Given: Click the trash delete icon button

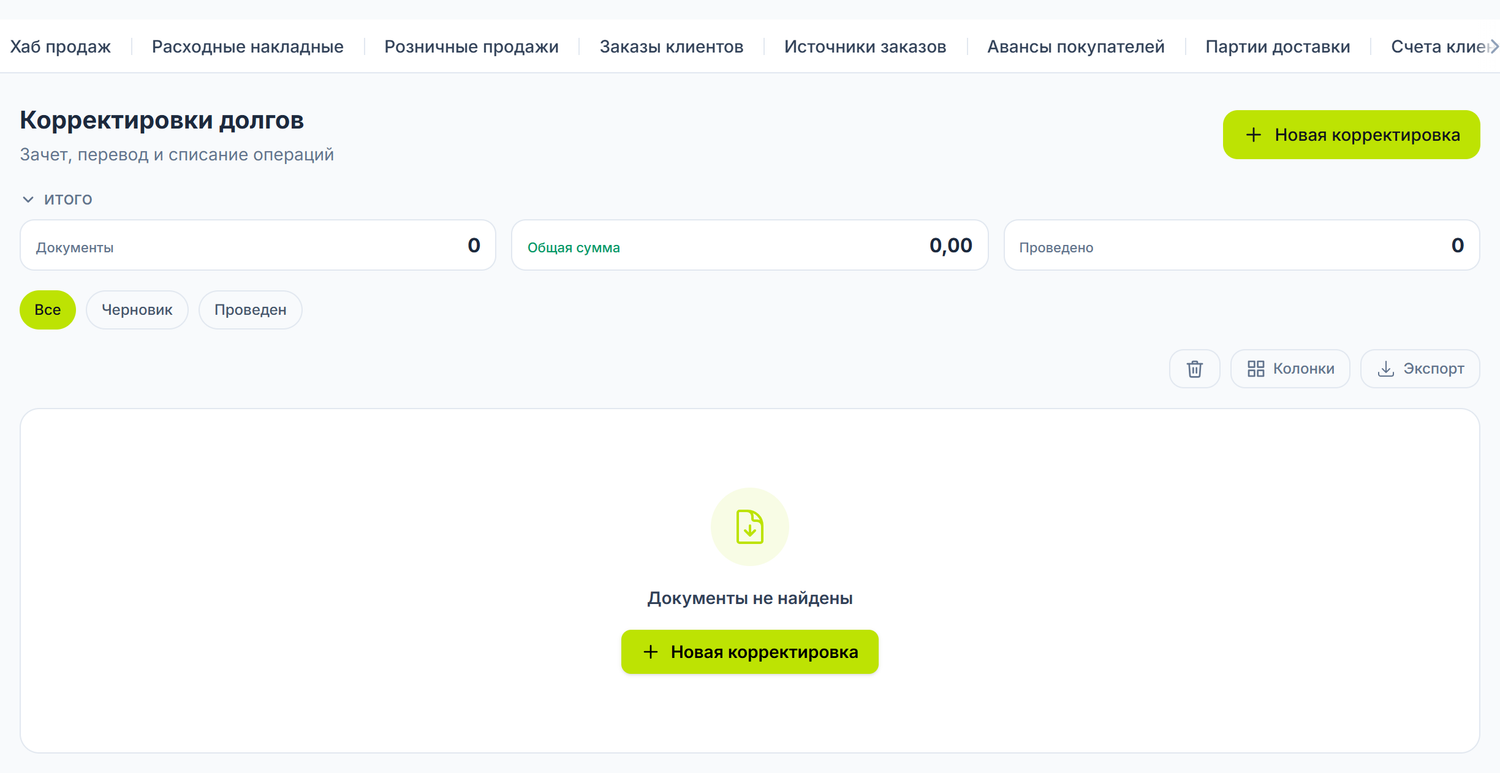Looking at the screenshot, I should [x=1194, y=369].
